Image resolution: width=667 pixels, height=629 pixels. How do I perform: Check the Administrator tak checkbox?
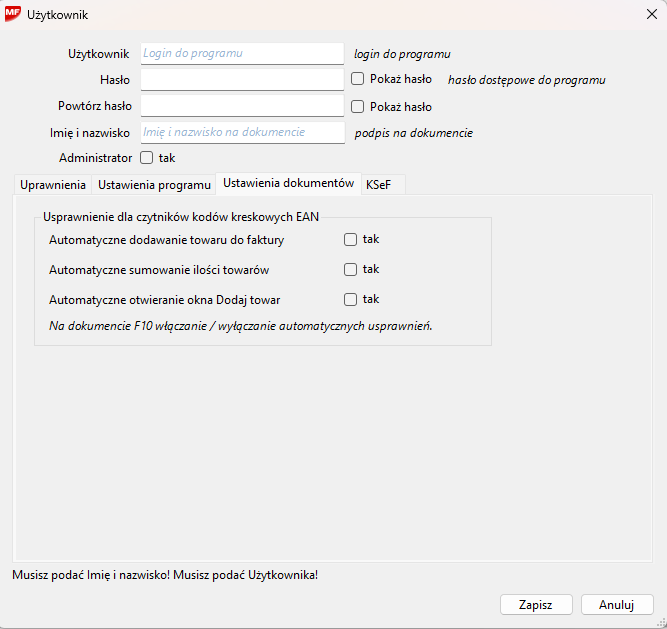click(147, 158)
